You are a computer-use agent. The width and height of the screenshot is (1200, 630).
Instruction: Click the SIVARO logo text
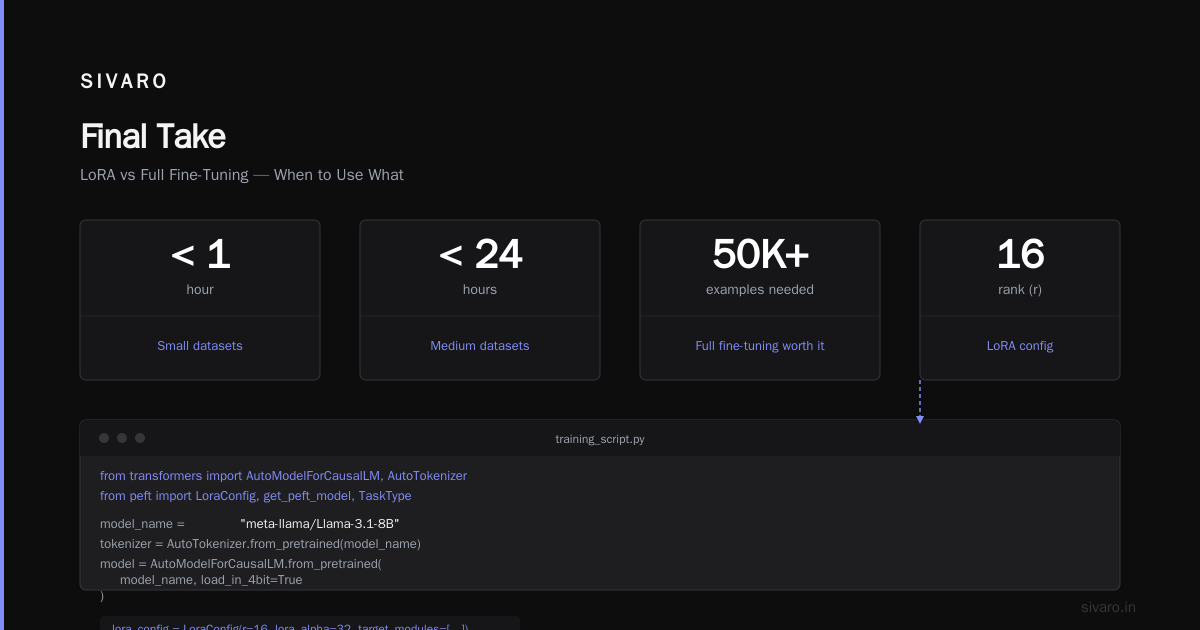click(x=124, y=82)
